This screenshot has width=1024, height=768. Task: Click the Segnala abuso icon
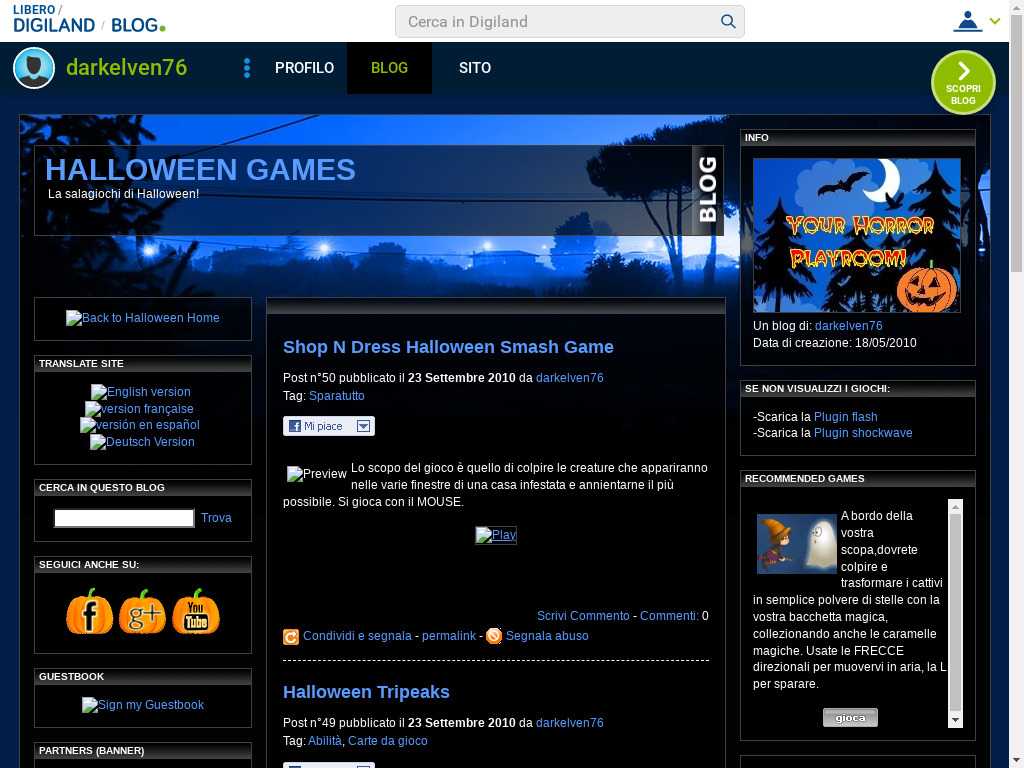click(x=494, y=636)
